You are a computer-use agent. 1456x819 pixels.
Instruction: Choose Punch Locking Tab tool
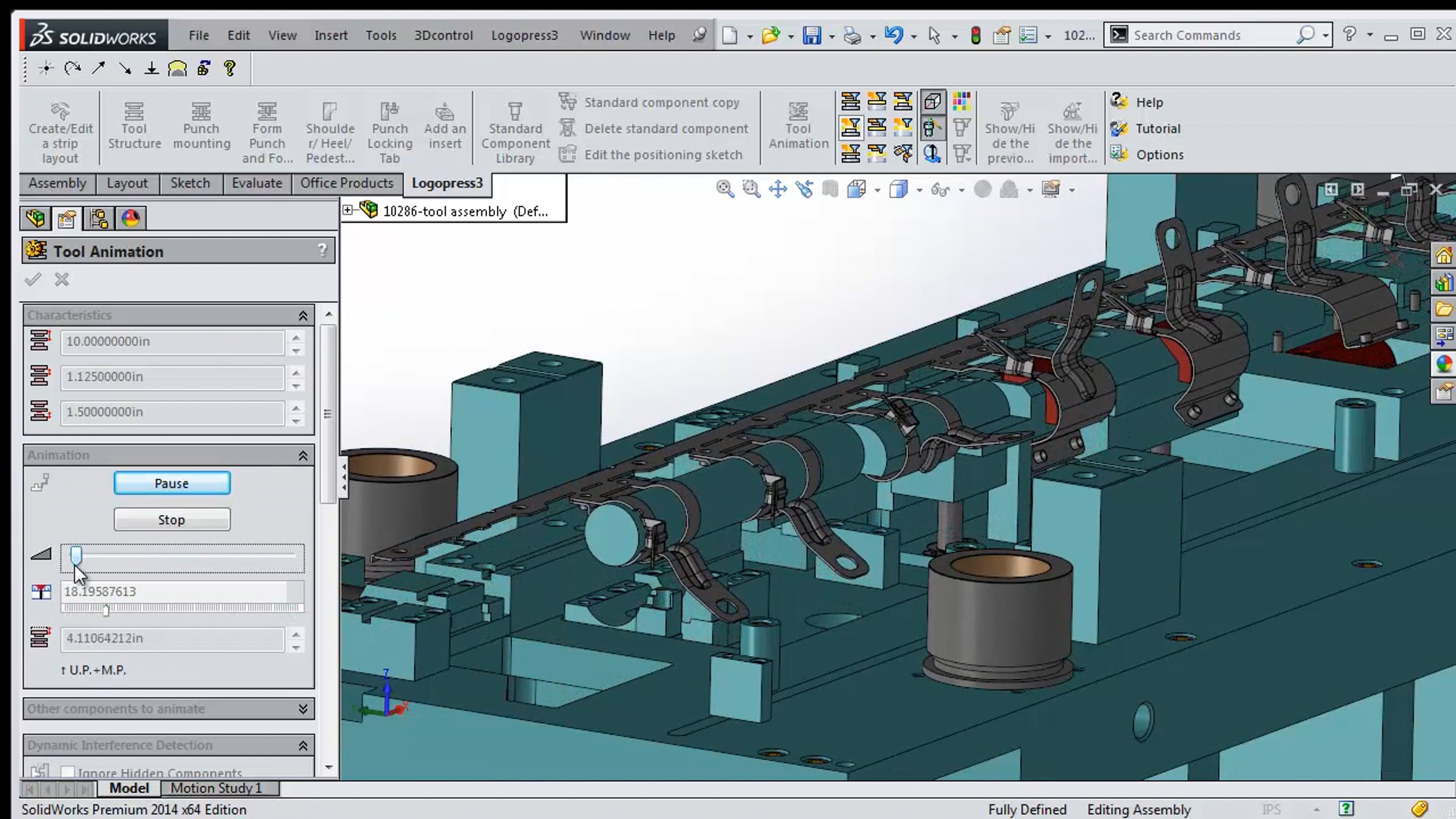pos(389,132)
